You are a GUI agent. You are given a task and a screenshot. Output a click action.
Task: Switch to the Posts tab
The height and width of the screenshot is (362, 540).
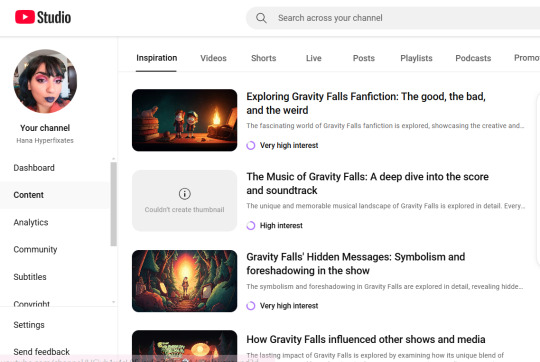pos(364,58)
